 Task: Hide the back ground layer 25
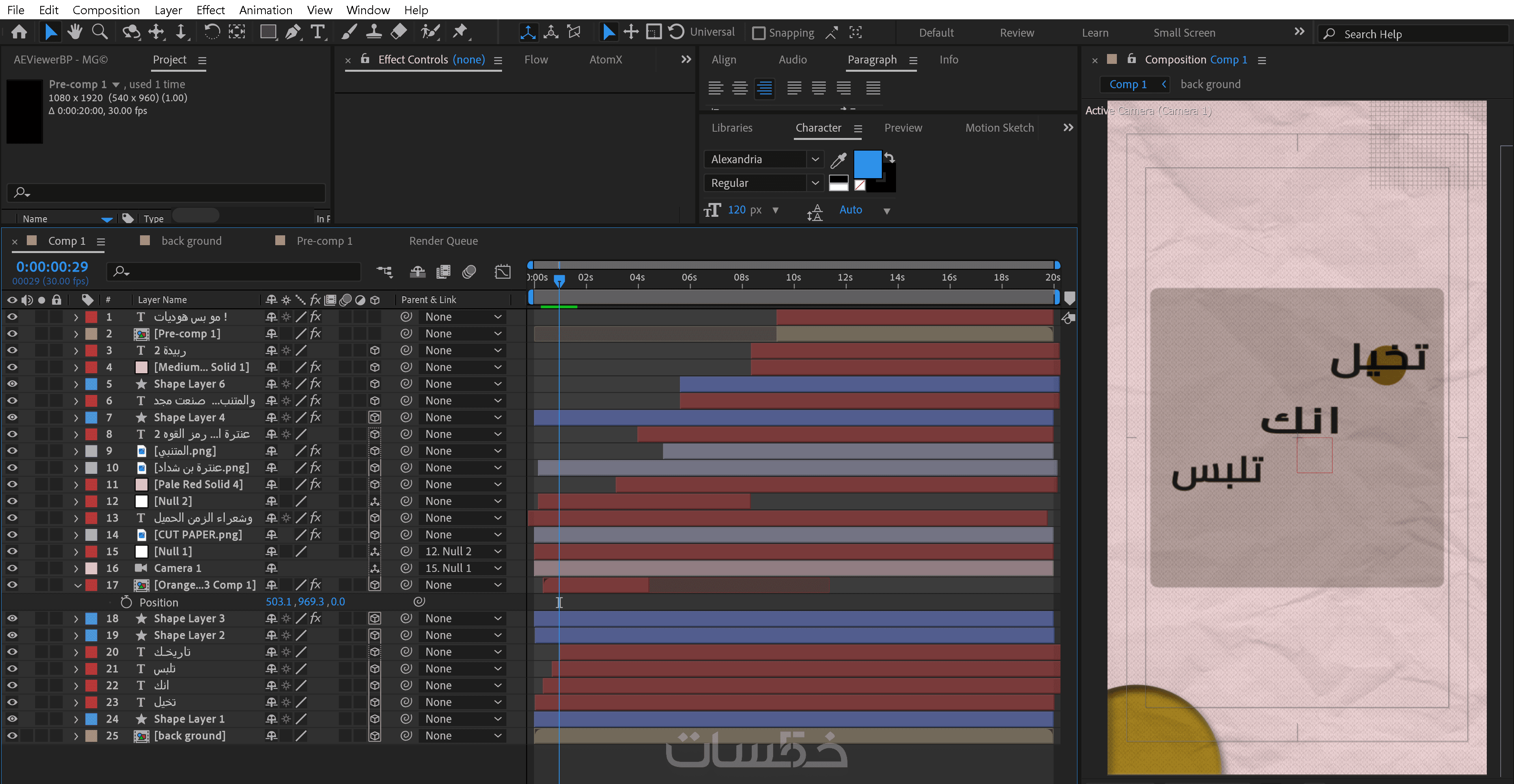coord(12,735)
